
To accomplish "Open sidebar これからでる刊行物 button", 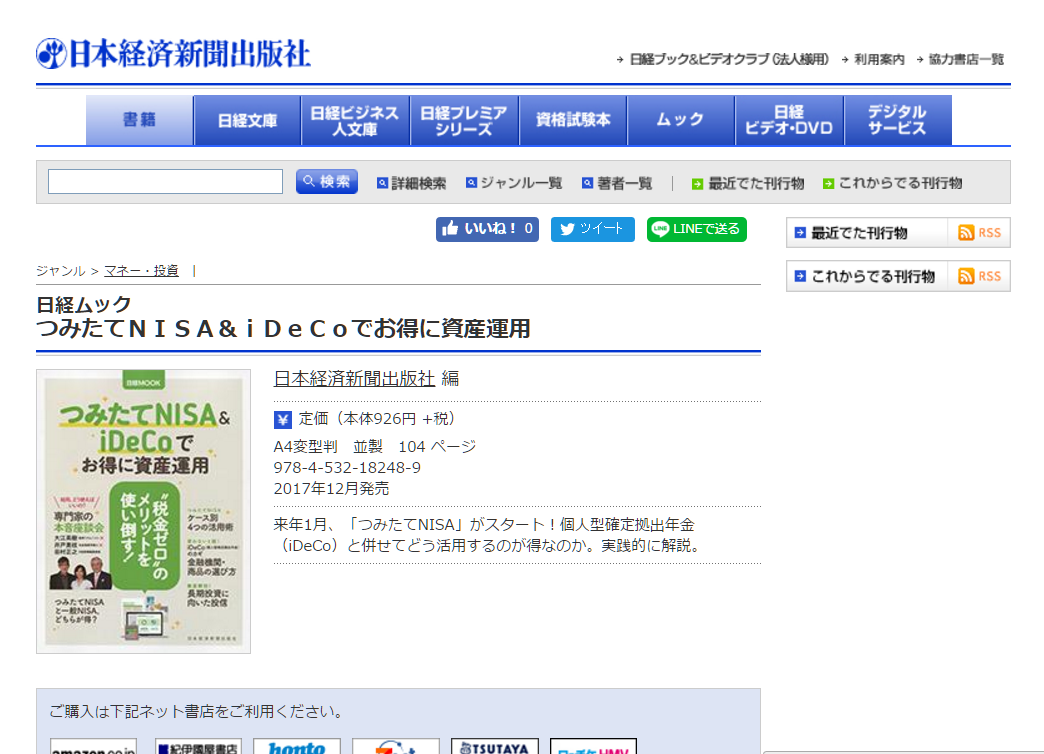I will (867, 276).
